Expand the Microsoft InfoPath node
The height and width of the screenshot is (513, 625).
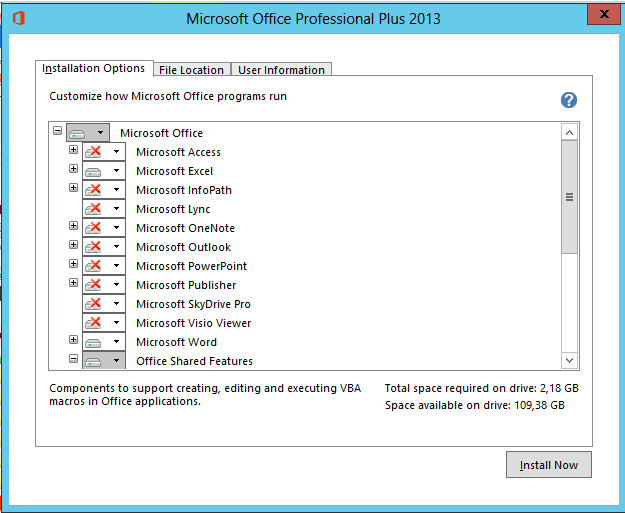coord(73,187)
